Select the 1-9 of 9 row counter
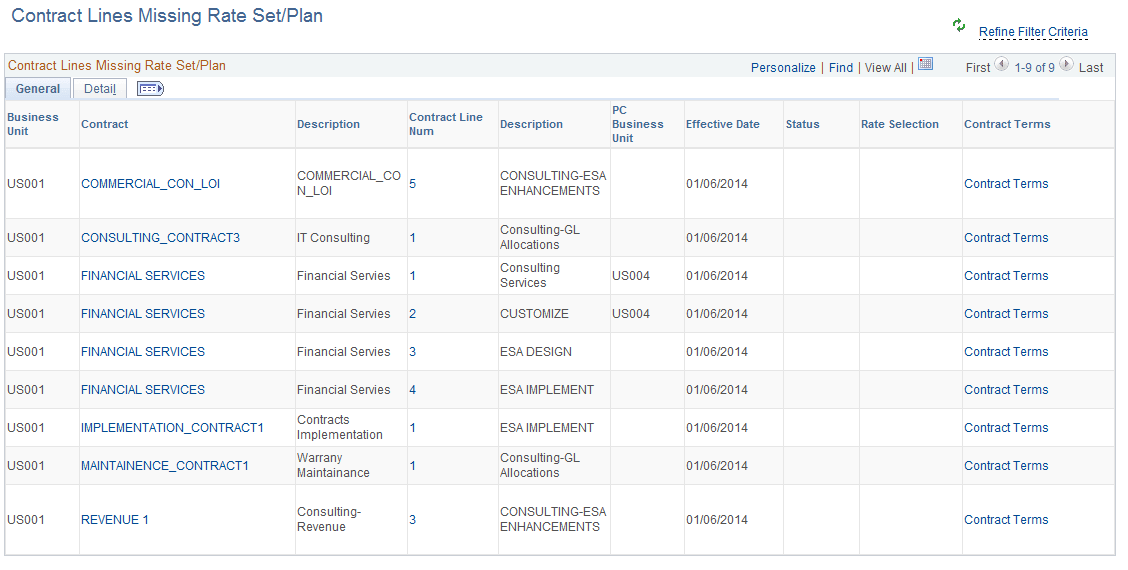Screen dimensions: 1128x570 click(1034, 68)
